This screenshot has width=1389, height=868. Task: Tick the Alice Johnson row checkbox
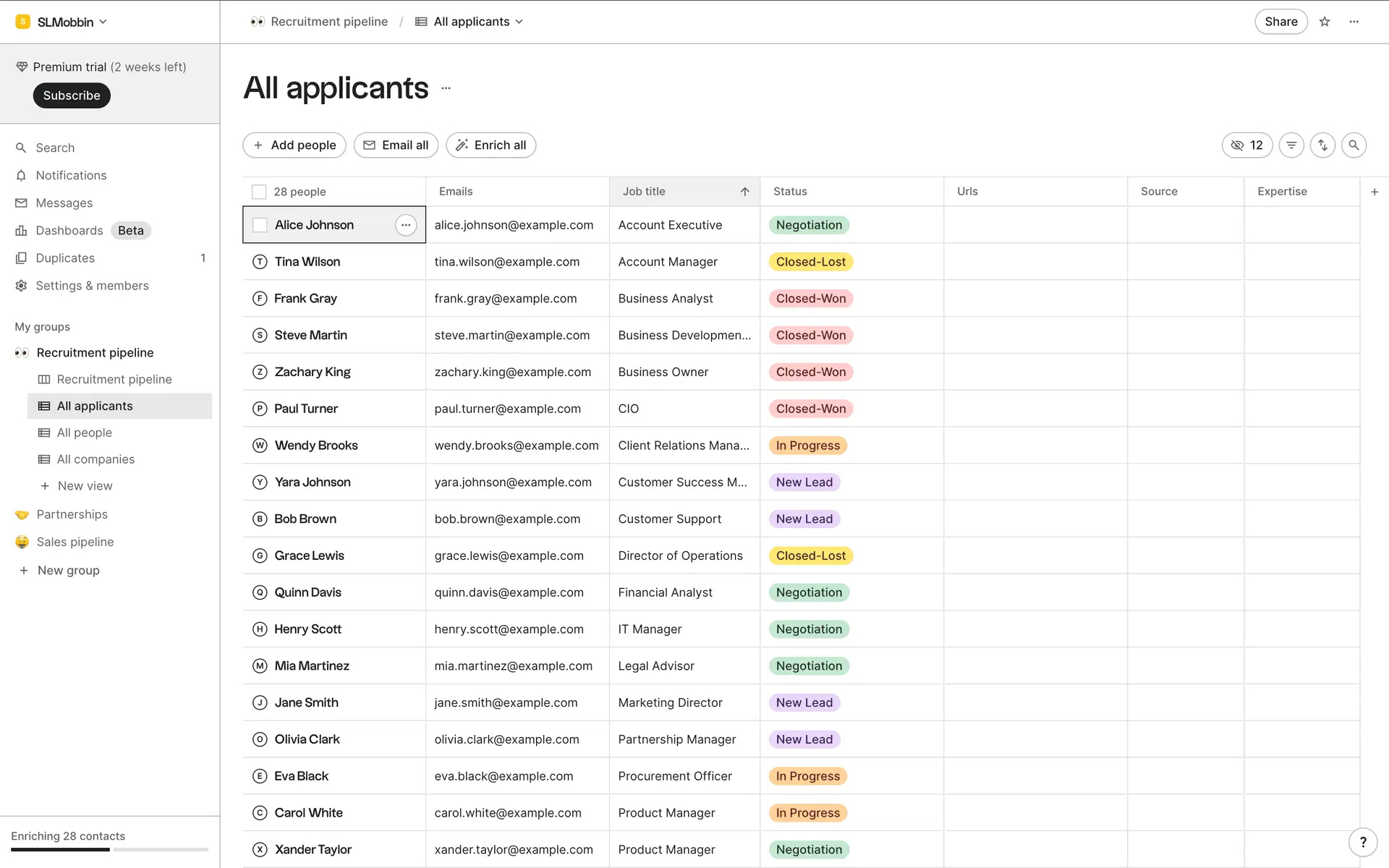260,225
